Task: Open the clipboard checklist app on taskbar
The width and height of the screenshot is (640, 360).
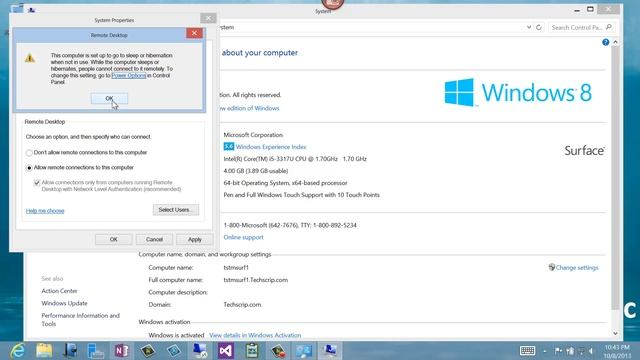Action: (252, 351)
